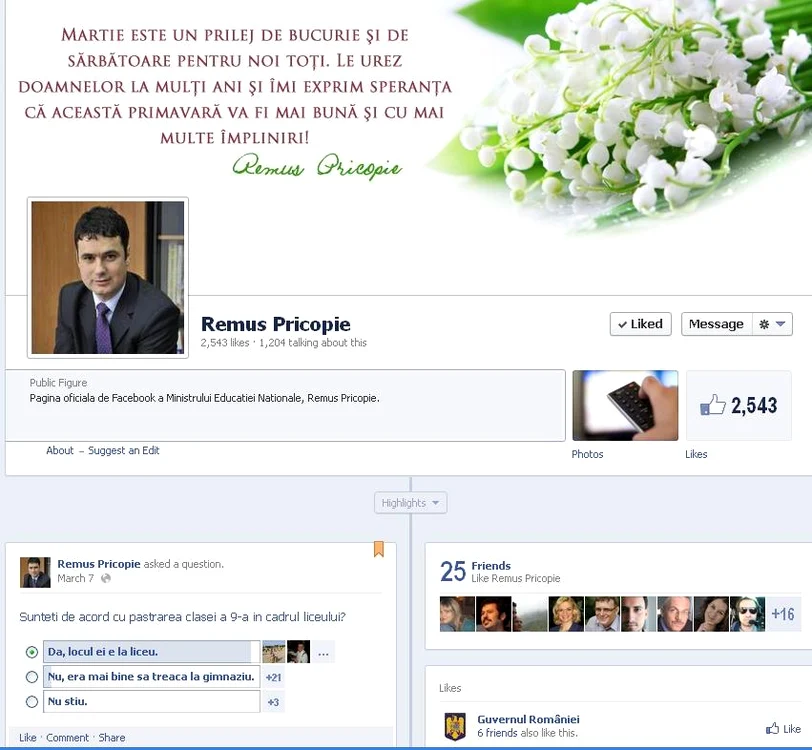
Task: Click the poll question text about clasa a 9-a
Action: click(x=182, y=617)
